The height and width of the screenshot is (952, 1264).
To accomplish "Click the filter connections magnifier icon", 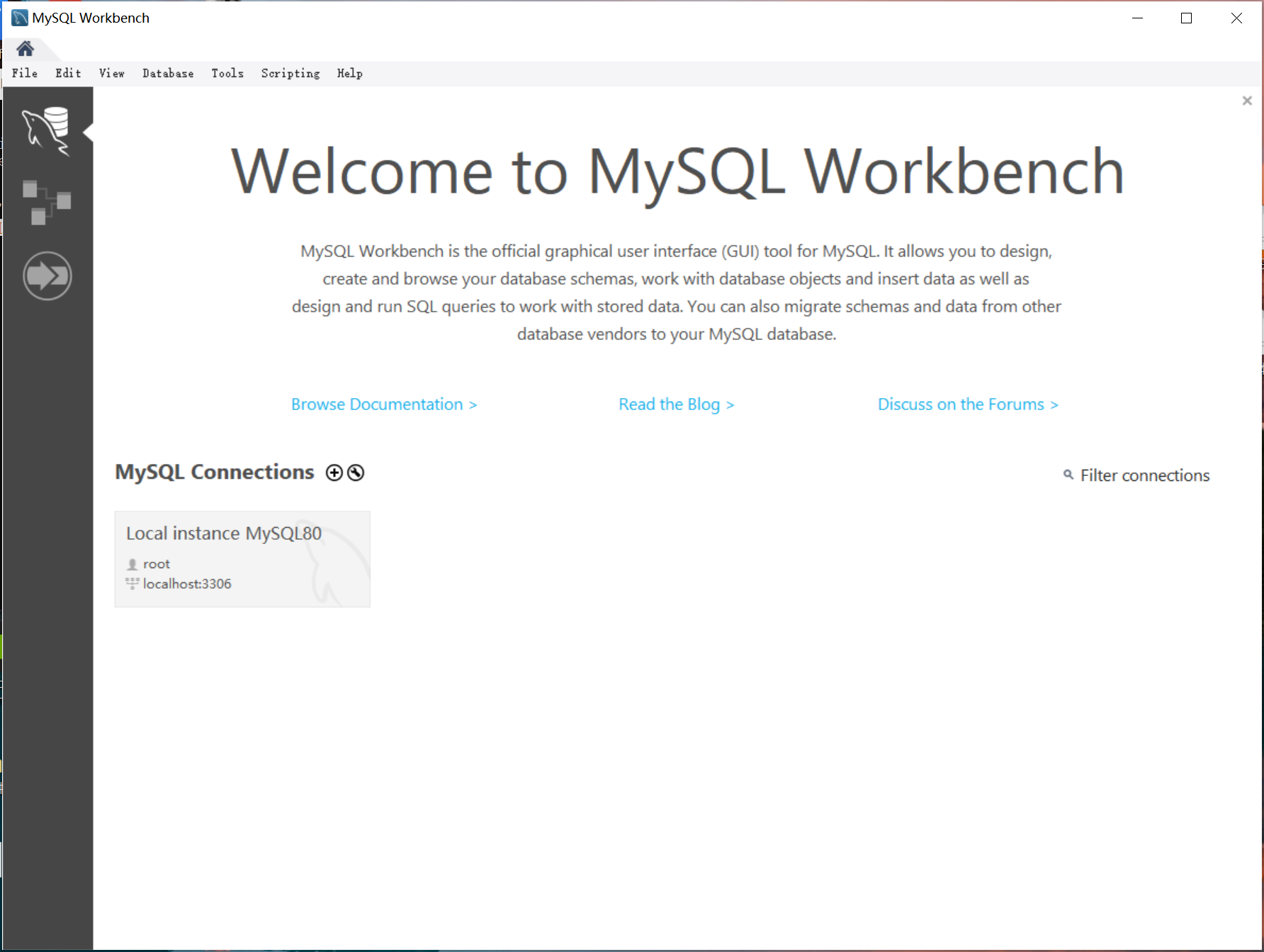I will (x=1068, y=475).
